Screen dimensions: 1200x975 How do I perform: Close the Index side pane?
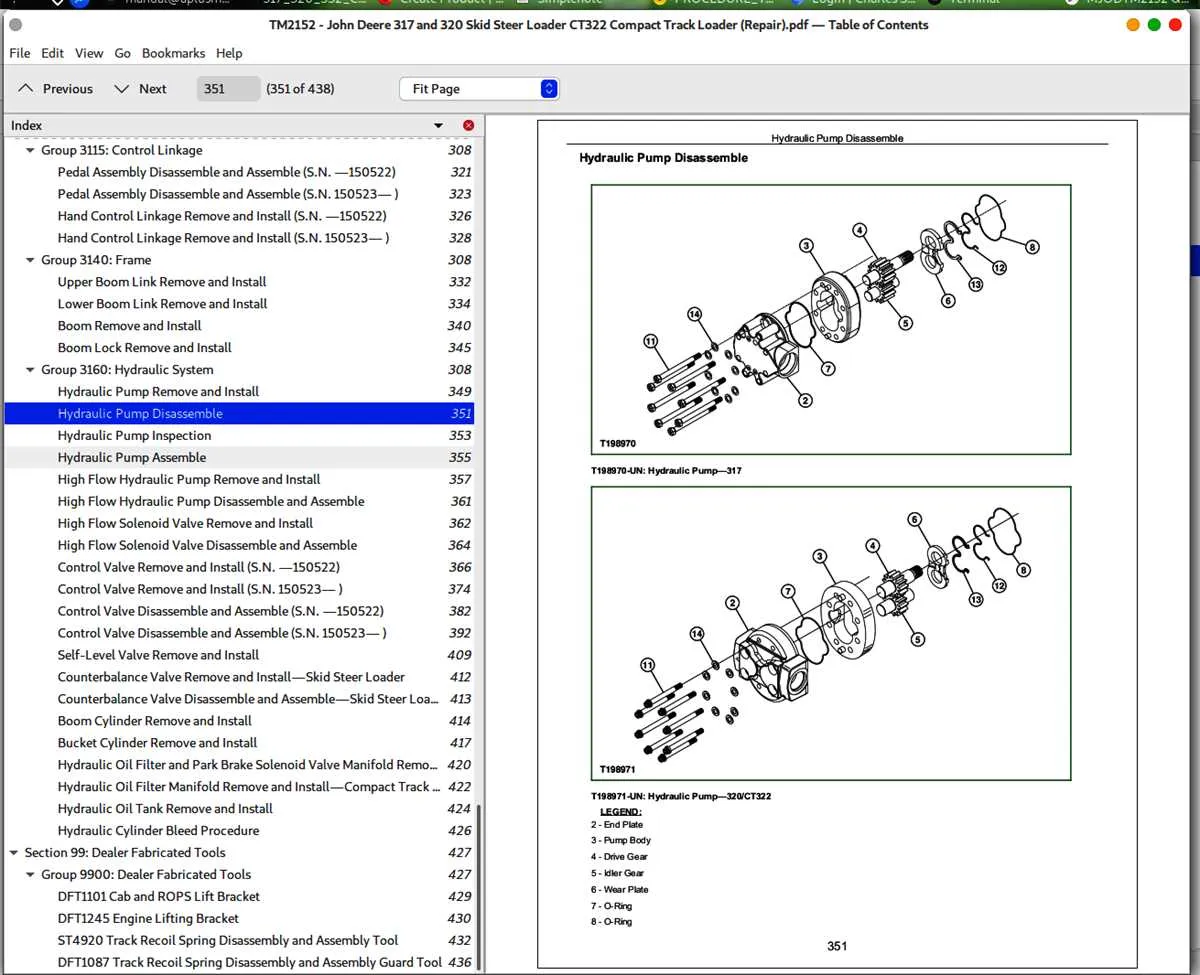pos(468,125)
